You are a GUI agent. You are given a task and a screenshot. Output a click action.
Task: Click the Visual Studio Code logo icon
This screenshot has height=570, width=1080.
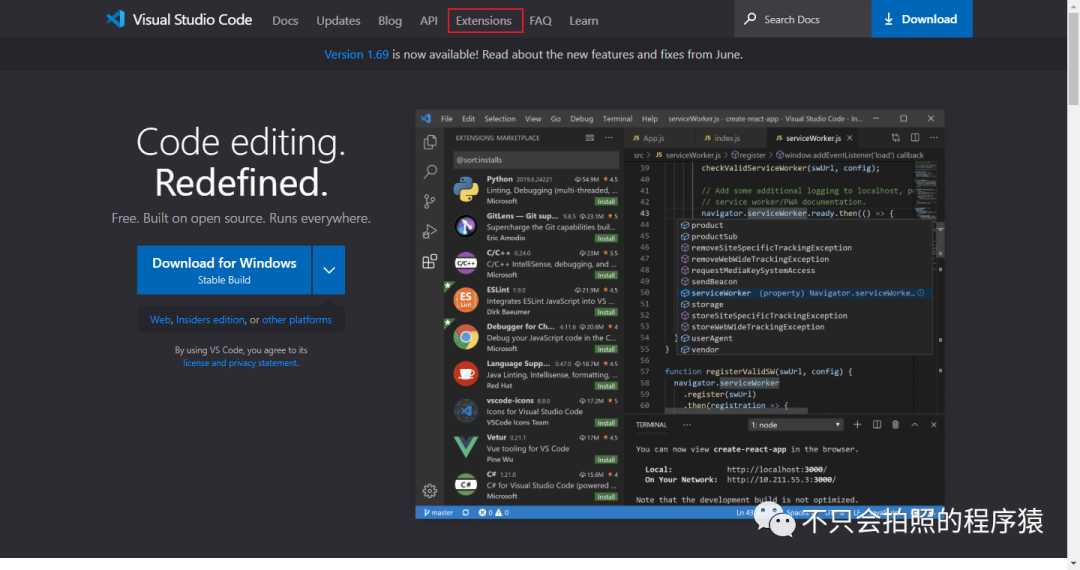(116, 19)
